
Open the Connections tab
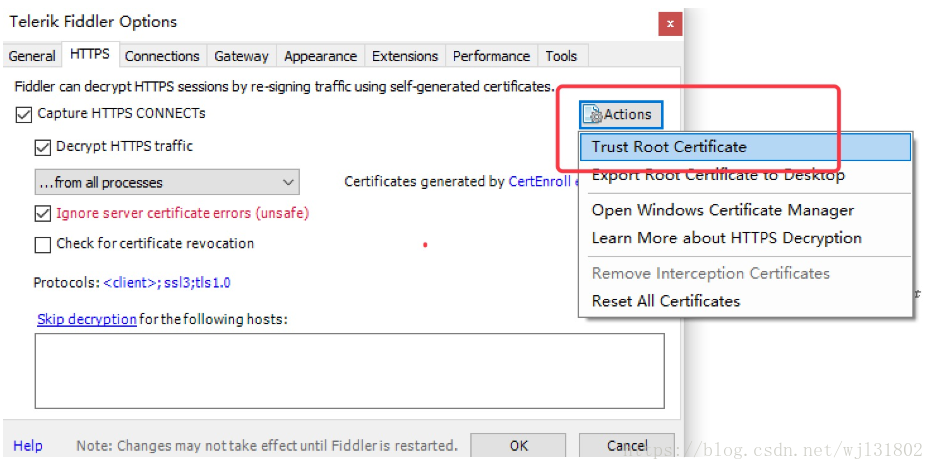162,56
